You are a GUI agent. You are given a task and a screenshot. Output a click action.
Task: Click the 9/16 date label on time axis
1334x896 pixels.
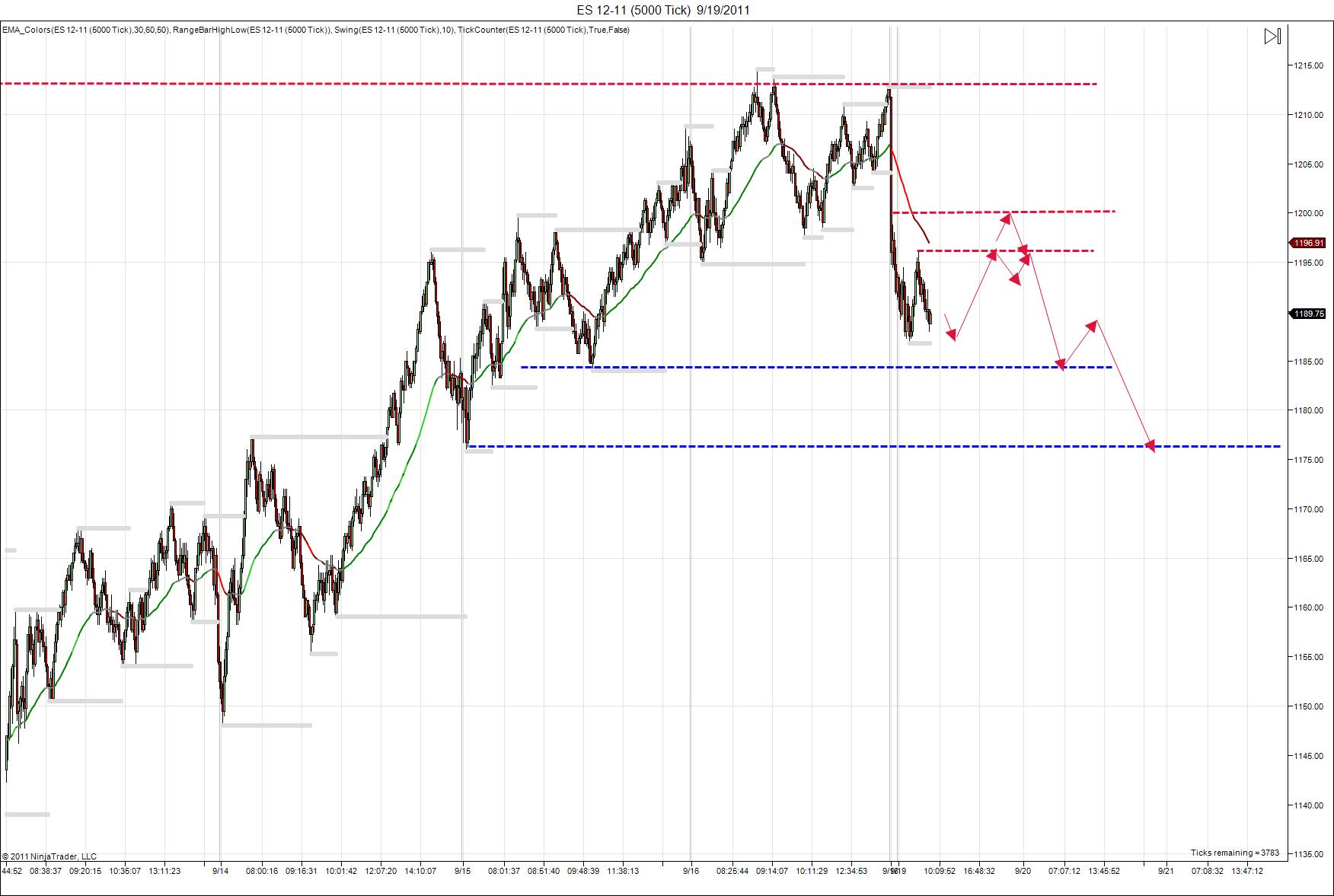(691, 871)
